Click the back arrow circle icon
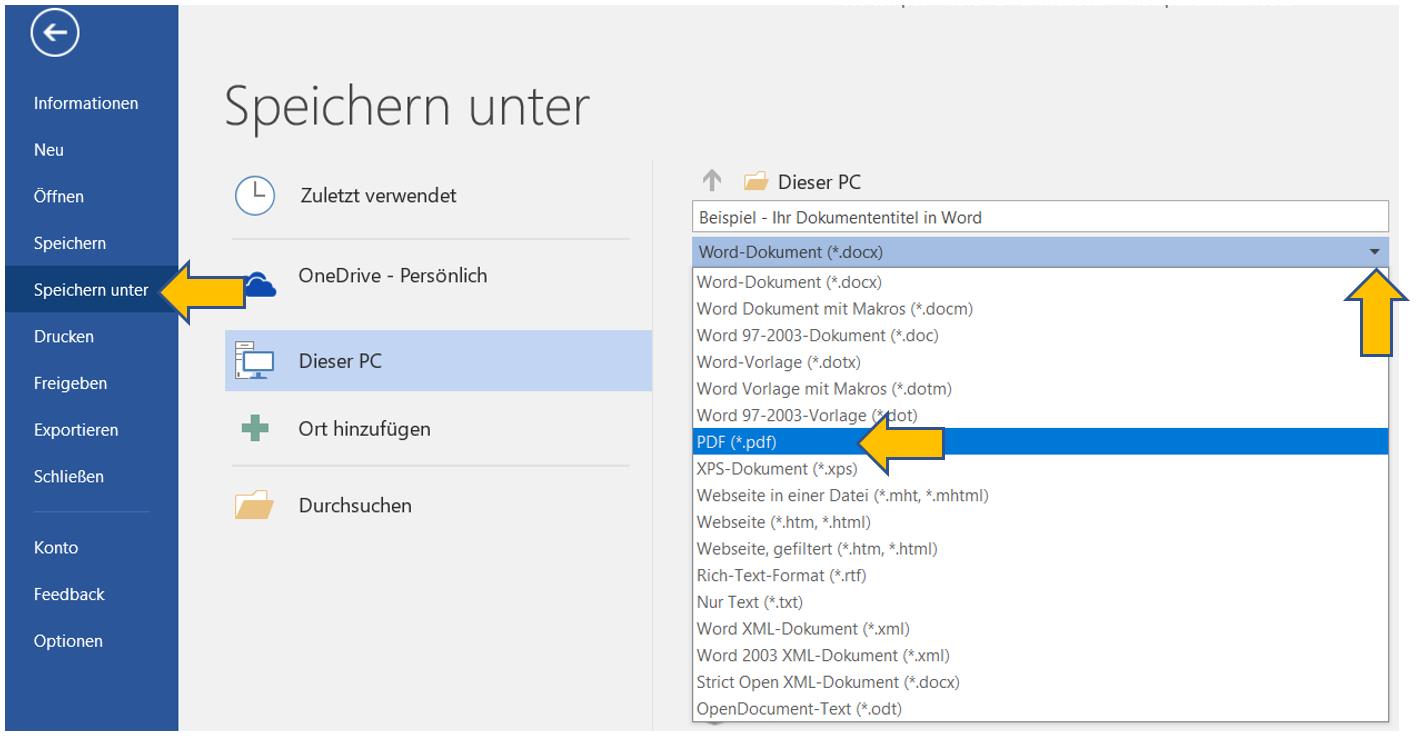This screenshot has width=1417, height=736. (54, 34)
